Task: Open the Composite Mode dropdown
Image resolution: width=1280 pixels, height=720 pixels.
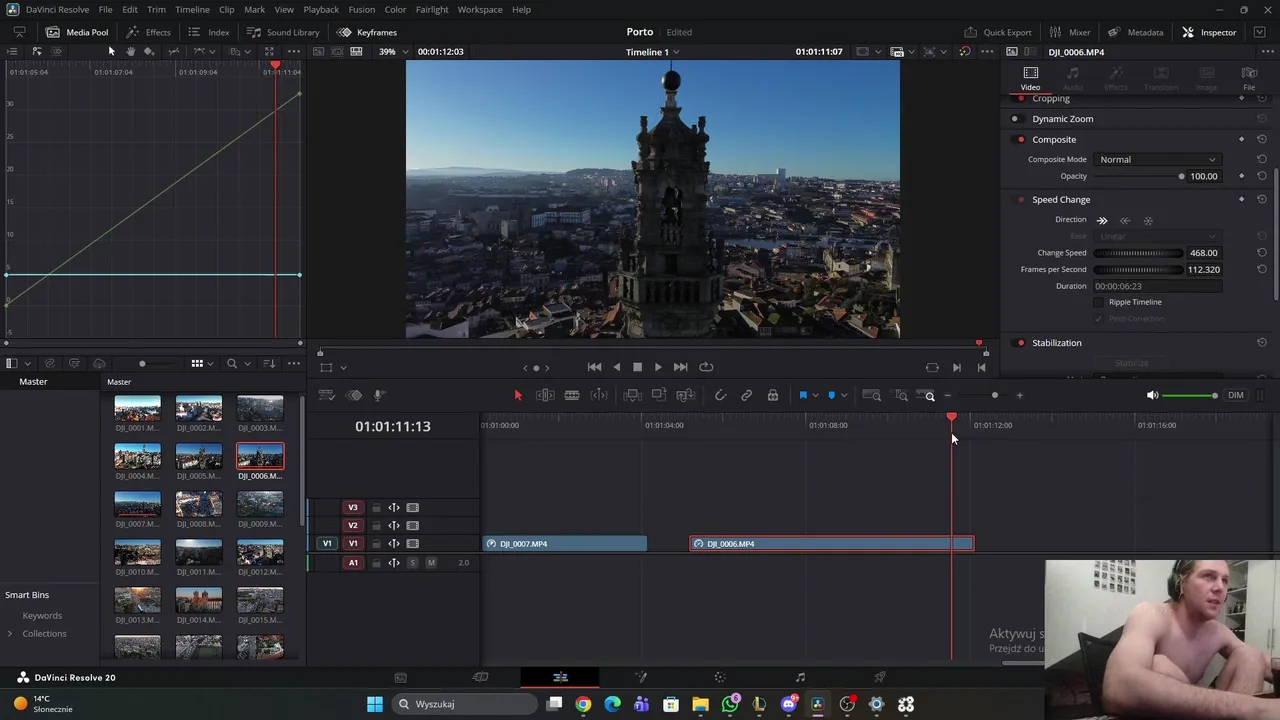Action: 1158,160
